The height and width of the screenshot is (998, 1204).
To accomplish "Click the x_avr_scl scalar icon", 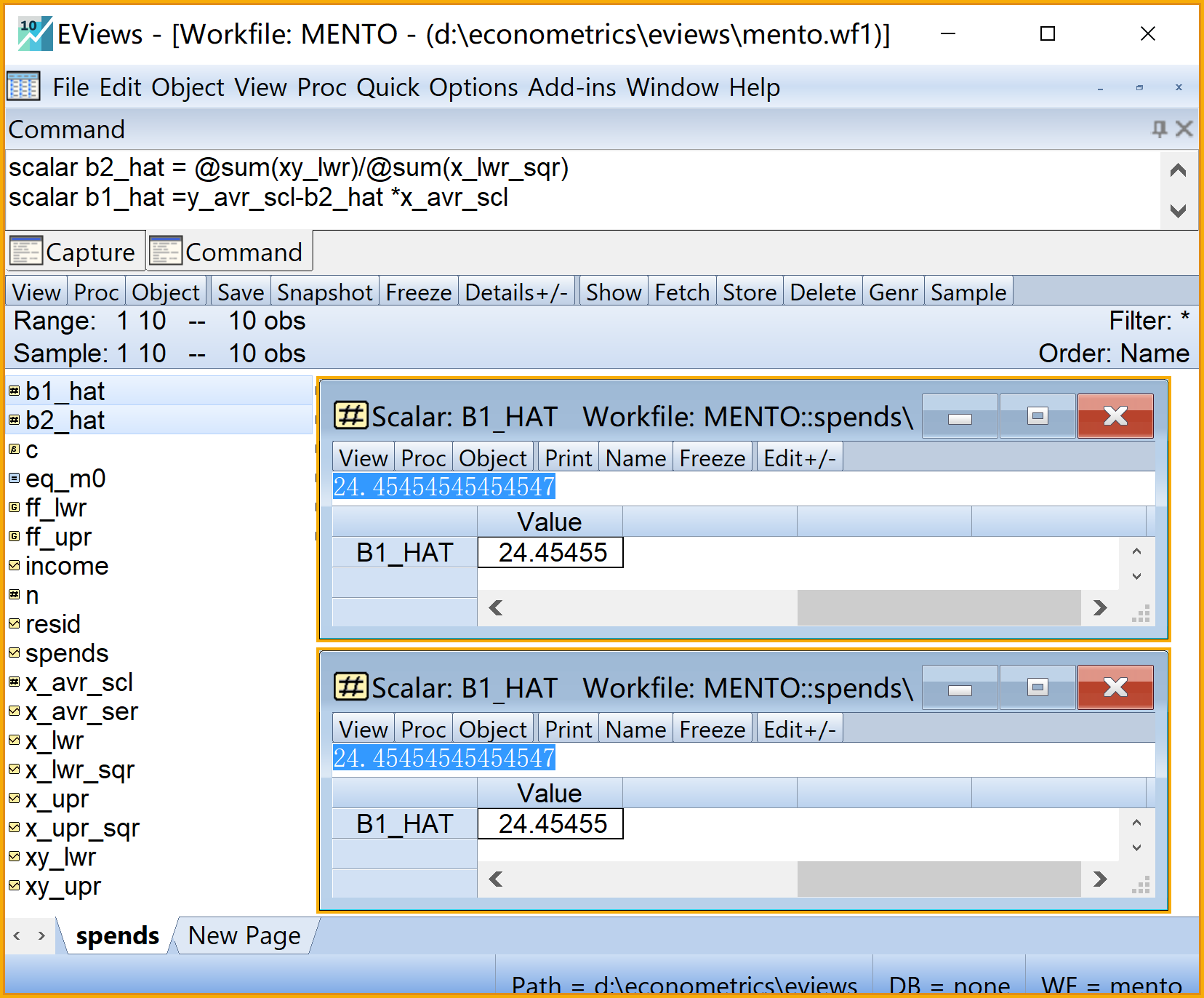I will coord(14,682).
